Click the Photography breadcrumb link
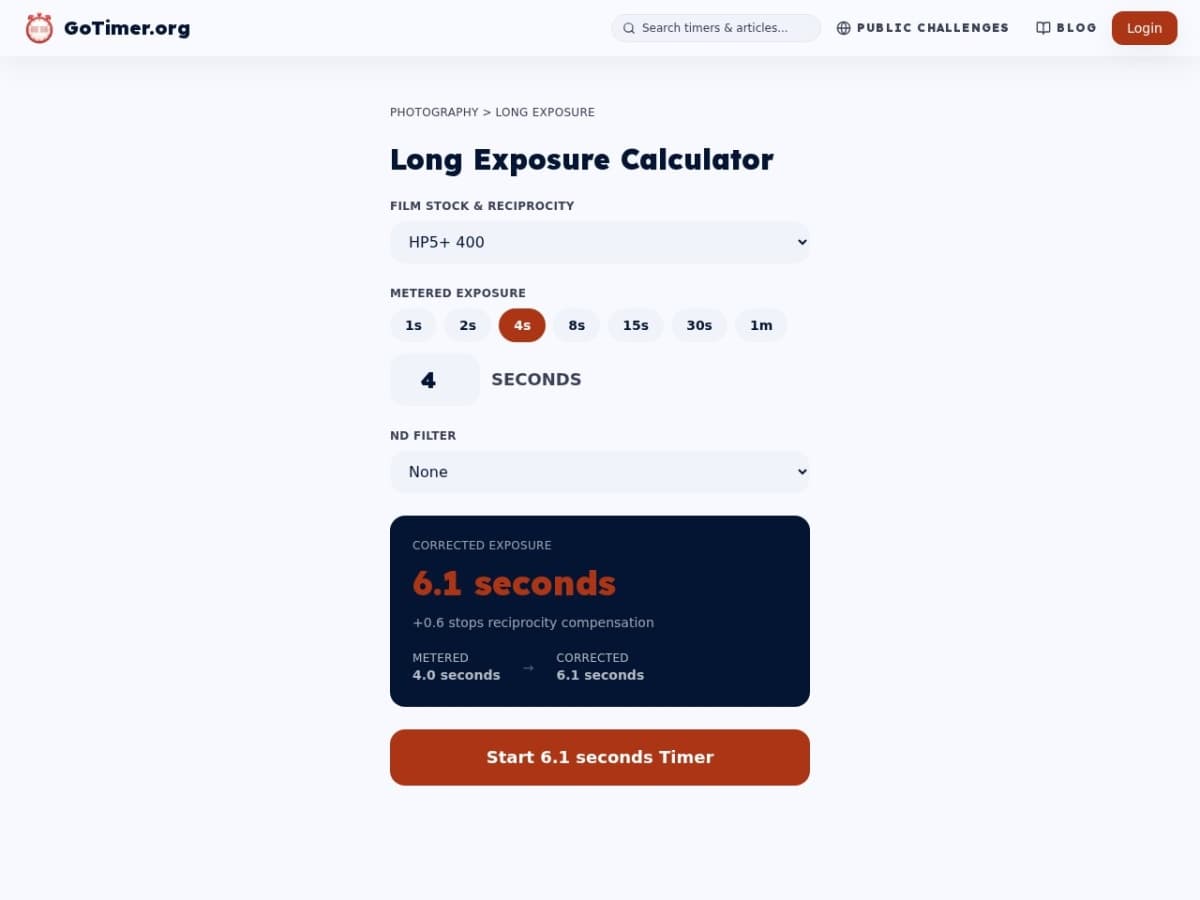Image resolution: width=1200 pixels, height=900 pixels. coord(434,112)
